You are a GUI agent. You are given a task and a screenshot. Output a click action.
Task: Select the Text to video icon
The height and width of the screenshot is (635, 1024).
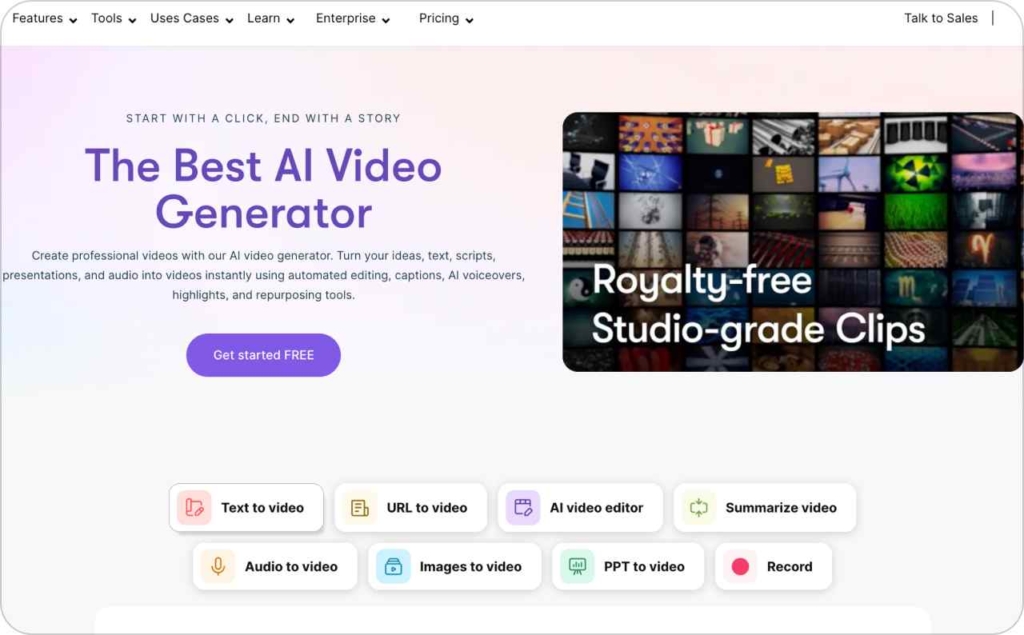[x=193, y=507]
